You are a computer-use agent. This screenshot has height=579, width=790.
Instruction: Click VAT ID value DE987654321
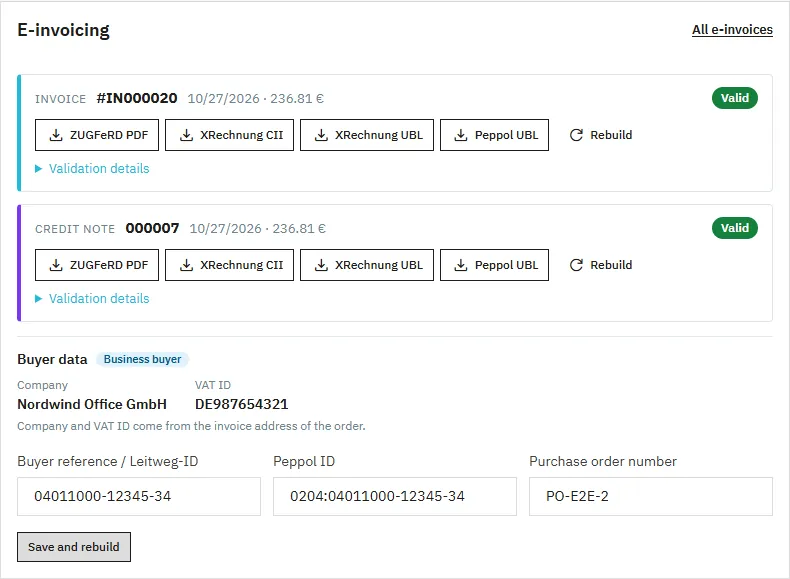pyautogui.click(x=241, y=404)
